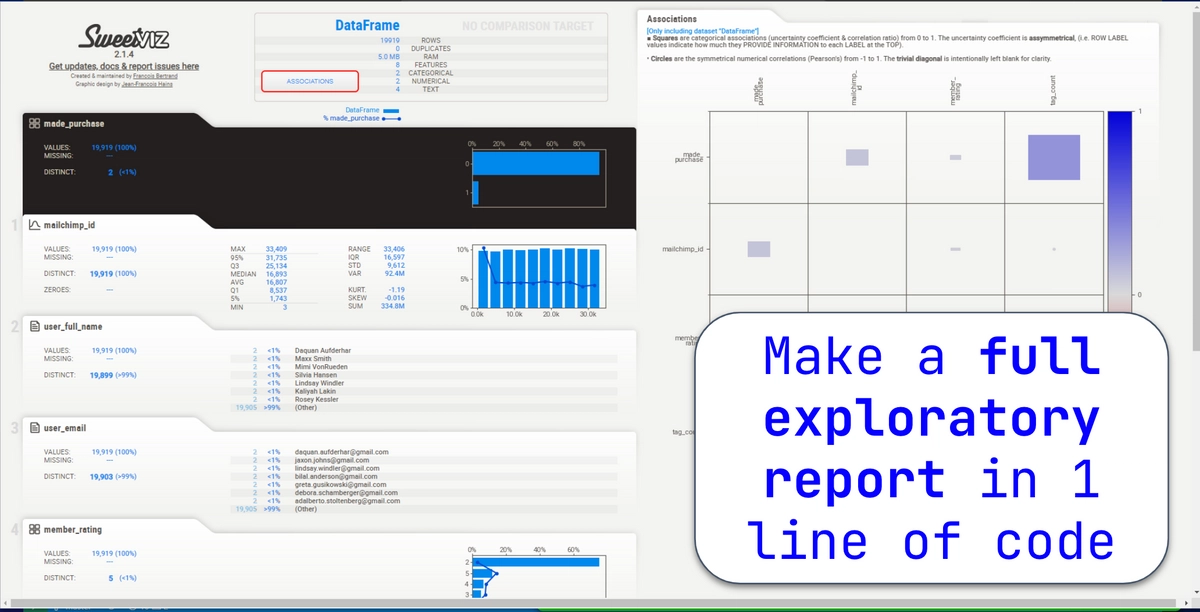Image resolution: width=1200 pixels, height=612 pixels.
Task: Click the user_email DISTINCT value 19,903
Action: tap(100, 476)
